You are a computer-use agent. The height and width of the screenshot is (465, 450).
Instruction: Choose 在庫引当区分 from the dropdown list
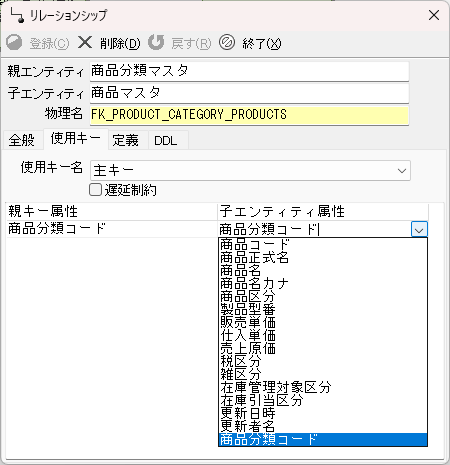click(323, 400)
